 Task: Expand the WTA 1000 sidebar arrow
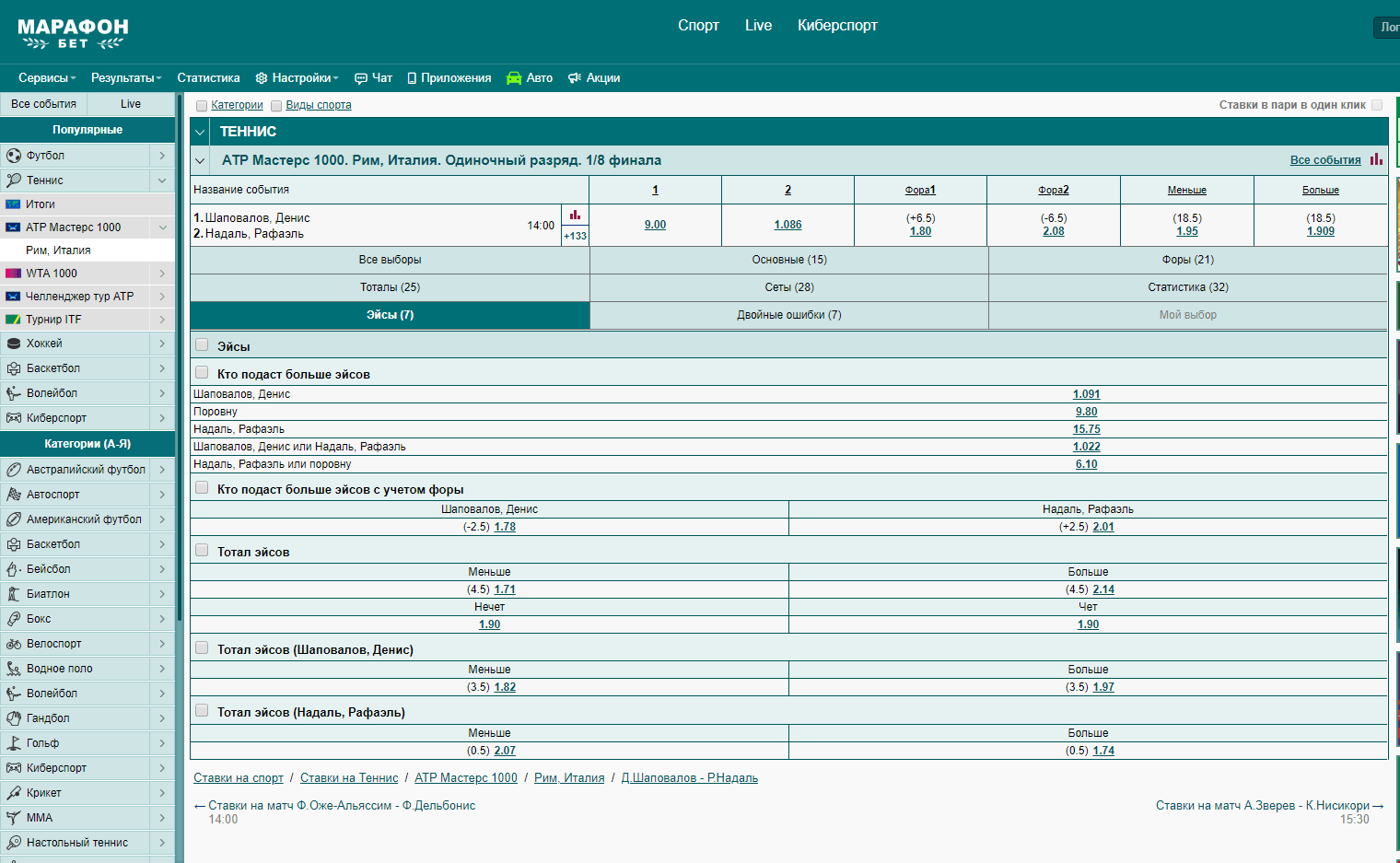(x=162, y=274)
